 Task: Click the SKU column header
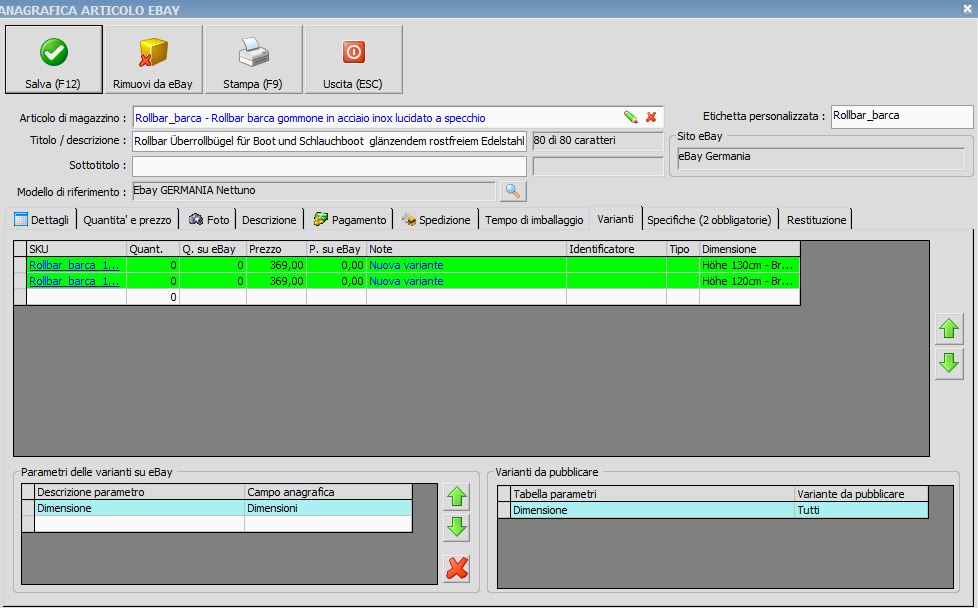[x=77, y=249]
